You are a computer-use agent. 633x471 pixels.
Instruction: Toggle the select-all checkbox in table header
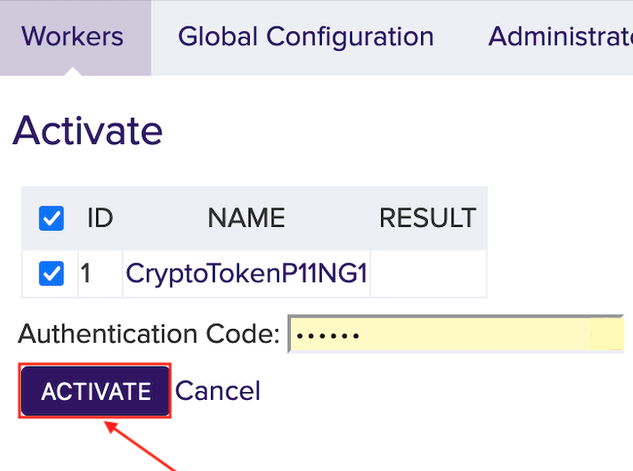(51, 218)
